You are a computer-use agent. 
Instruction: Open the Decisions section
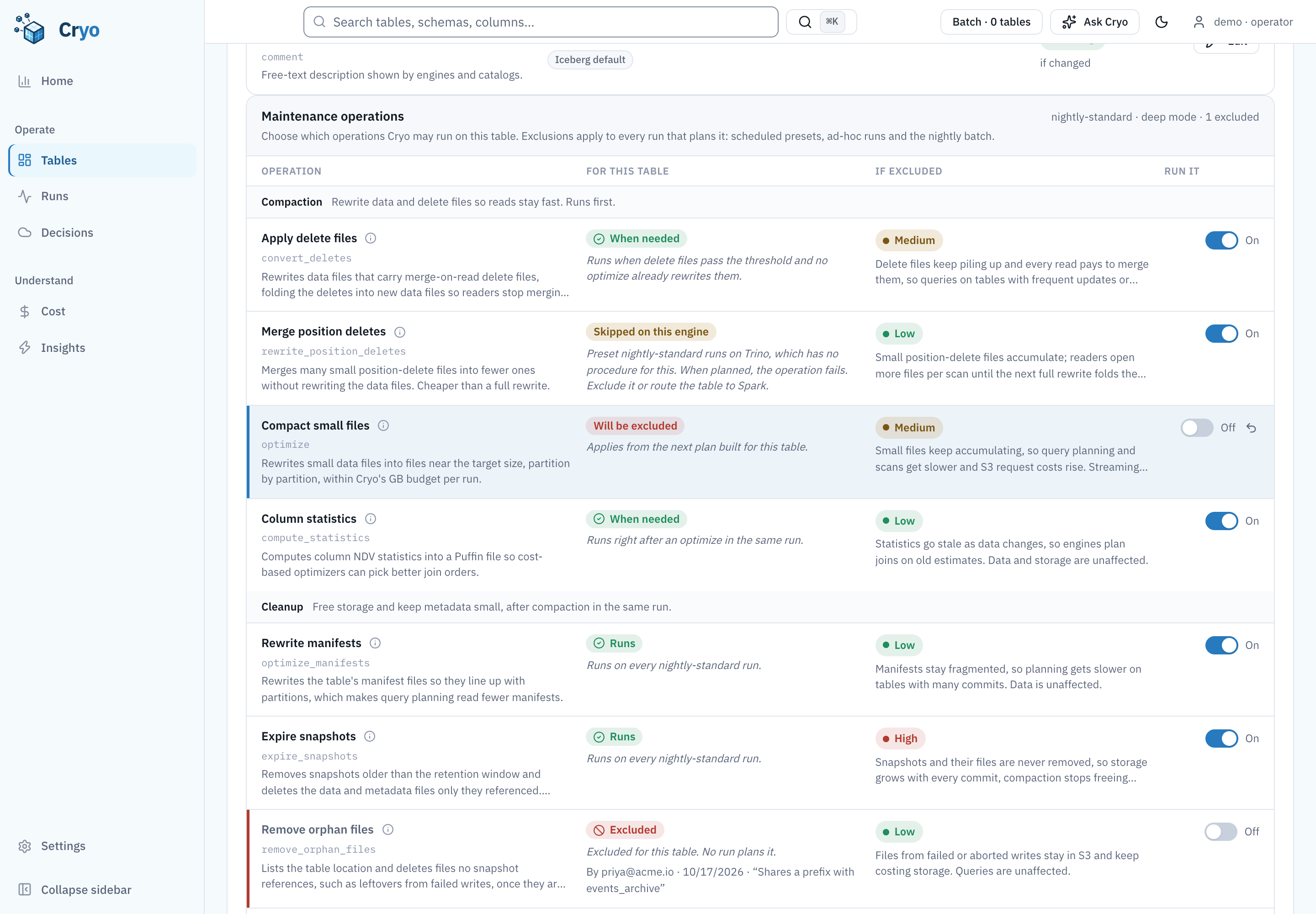pos(102,233)
